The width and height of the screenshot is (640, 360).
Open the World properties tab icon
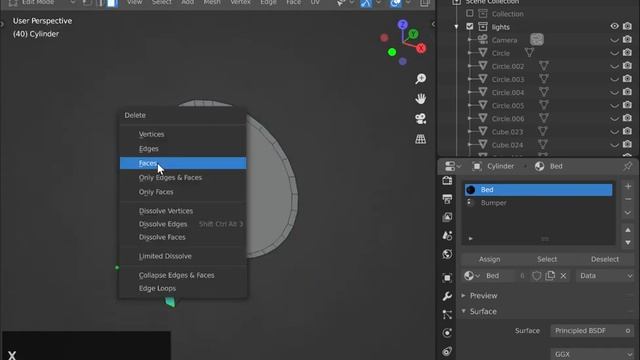447,254
